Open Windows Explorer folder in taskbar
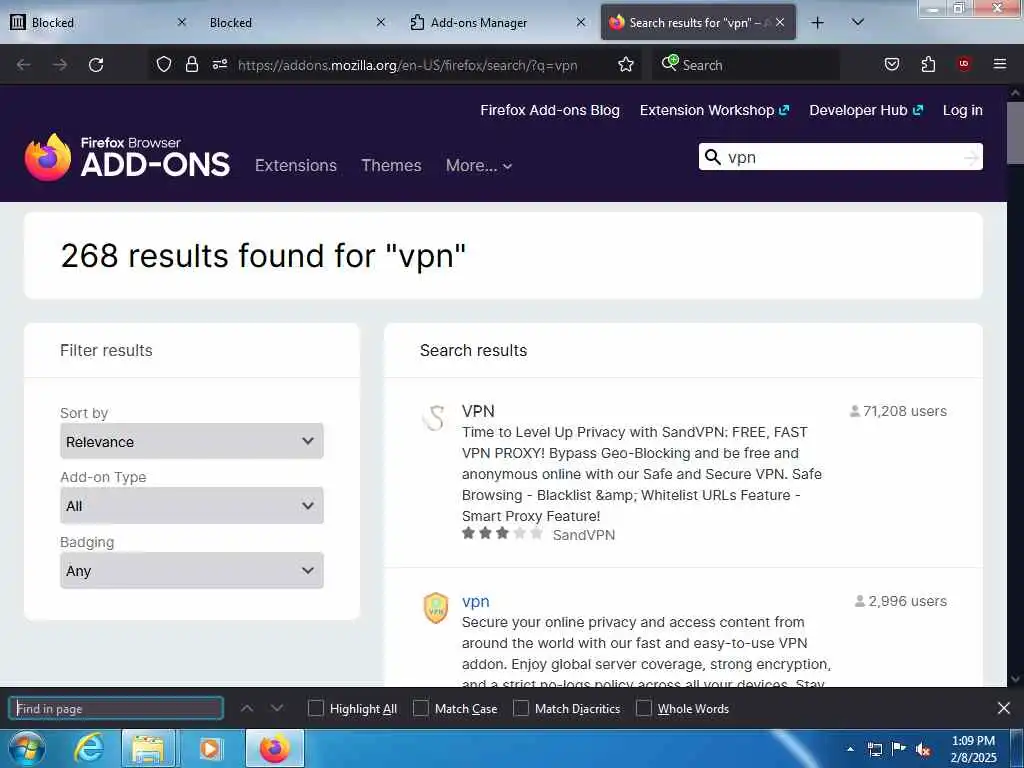The height and width of the screenshot is (768, 1024). [148, 749]
